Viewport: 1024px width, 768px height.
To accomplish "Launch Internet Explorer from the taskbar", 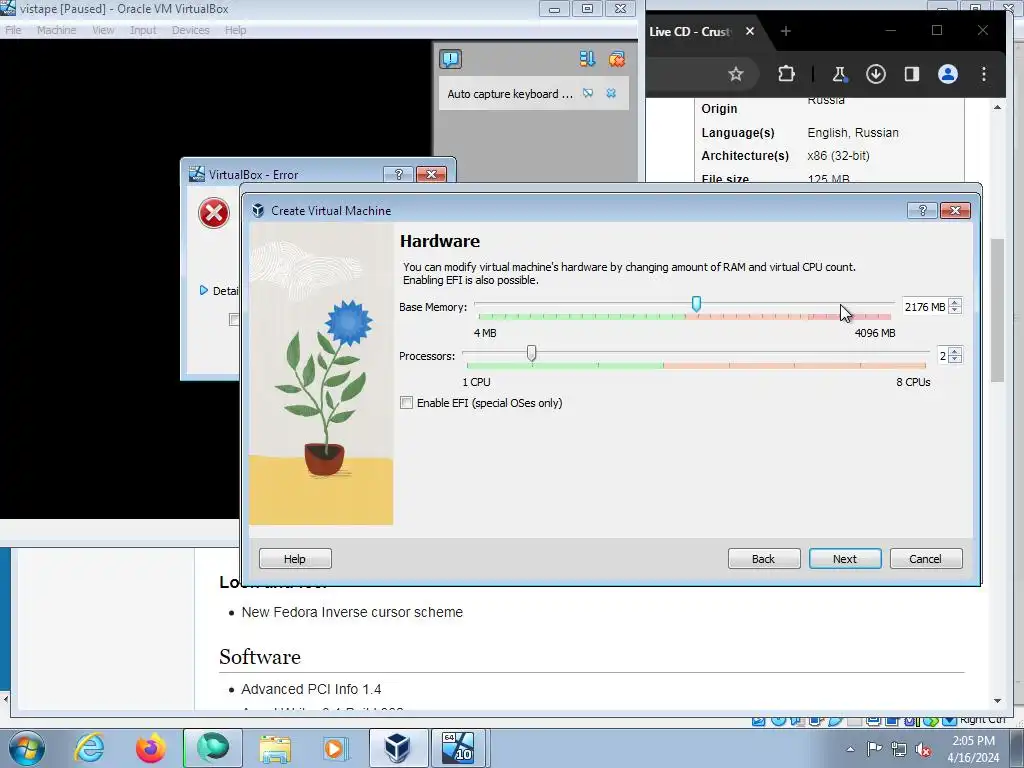I will point(89,748).
